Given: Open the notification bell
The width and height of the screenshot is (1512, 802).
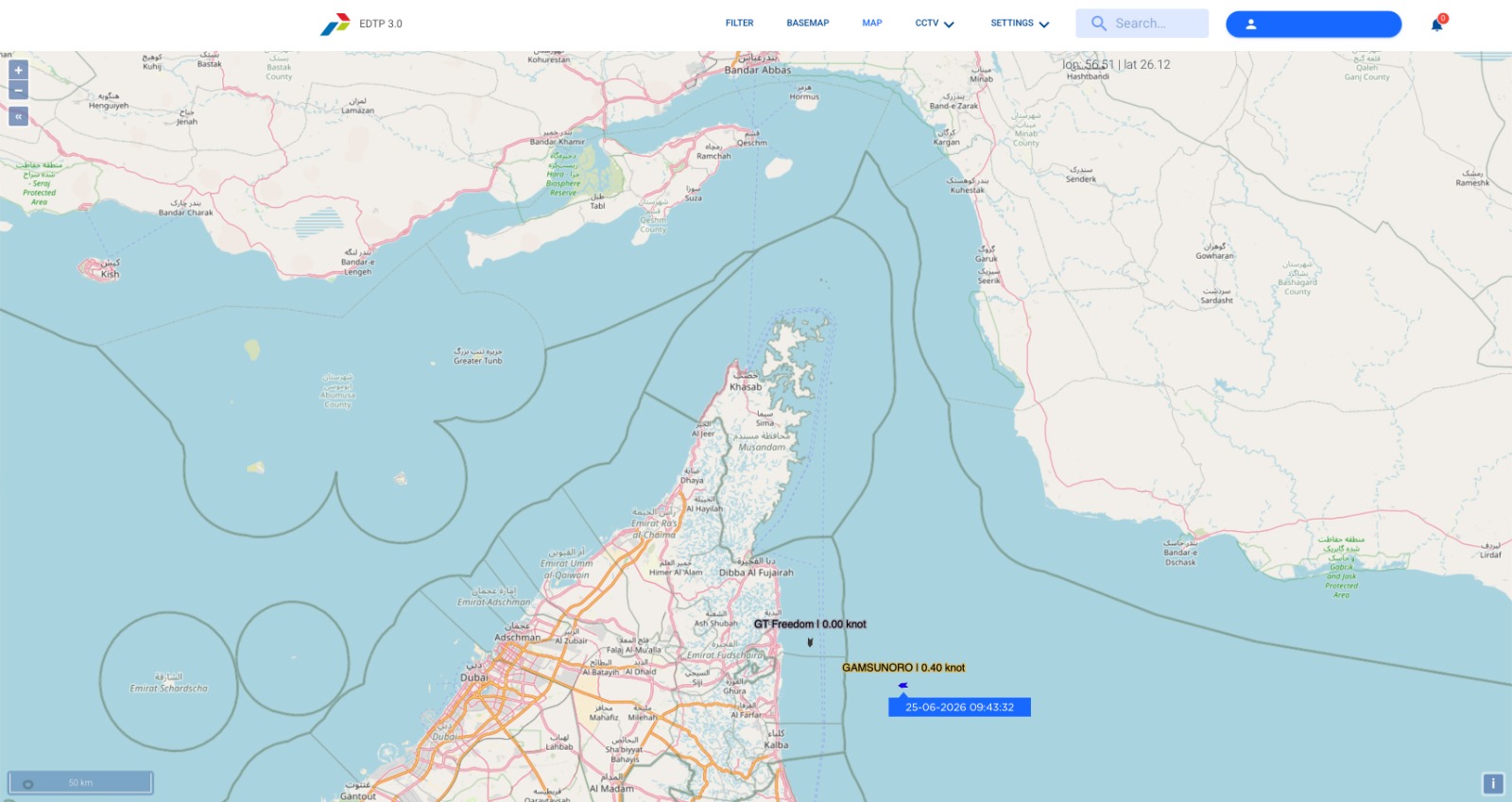Looking at the screenshot, I should coord(1437,24).
